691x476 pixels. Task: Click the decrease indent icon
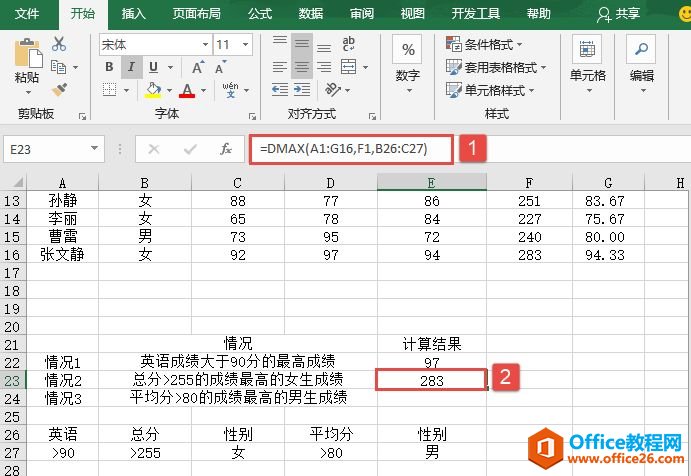(280, 90)
